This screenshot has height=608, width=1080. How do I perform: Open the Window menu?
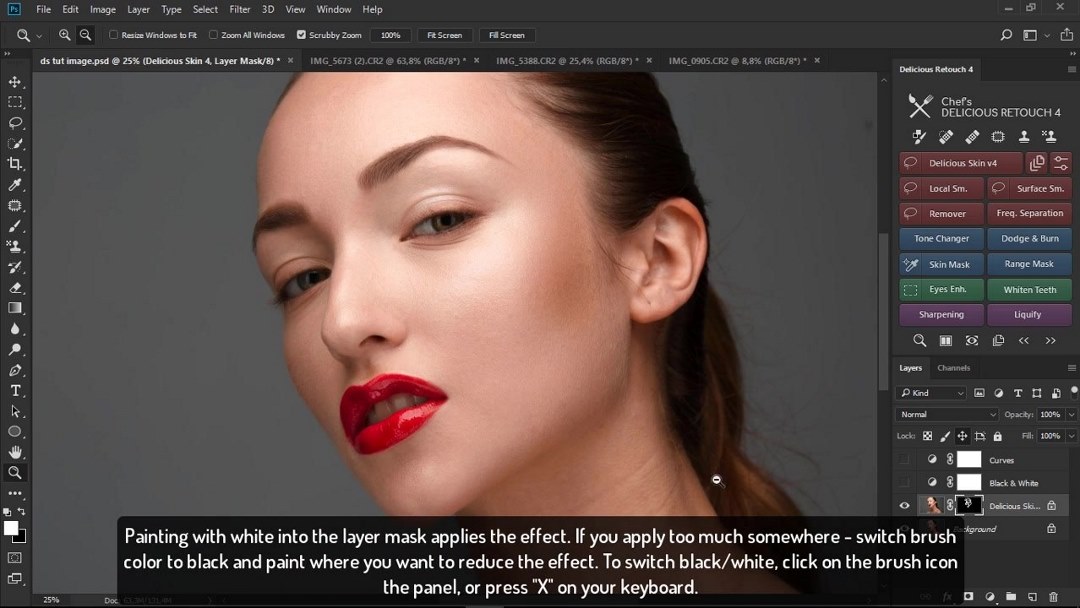[334, 10]
